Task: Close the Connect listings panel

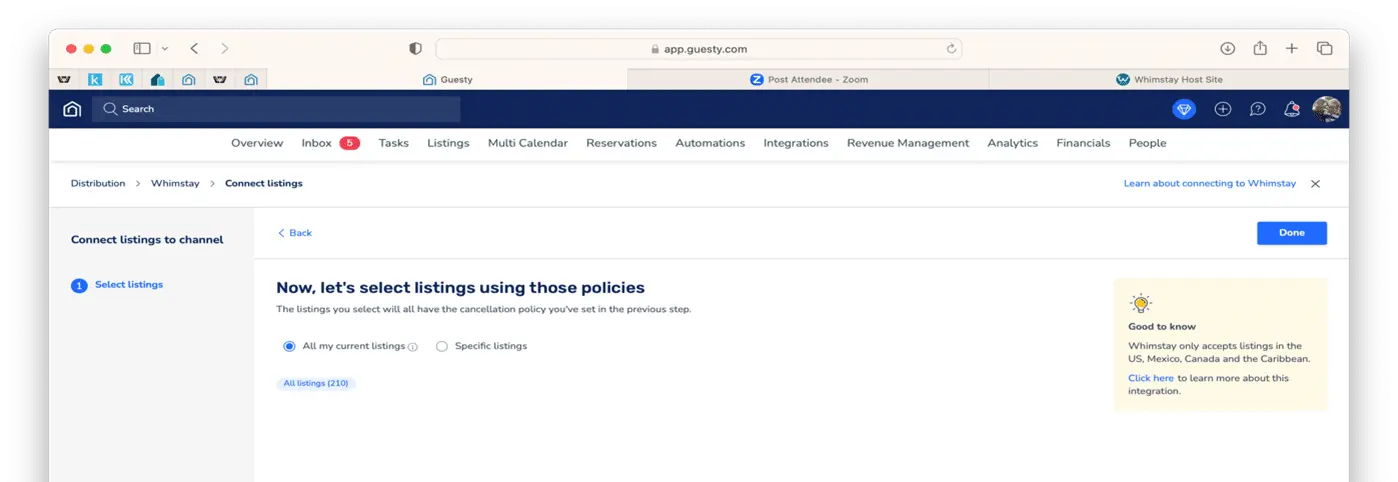Action: click(1315, 184)
